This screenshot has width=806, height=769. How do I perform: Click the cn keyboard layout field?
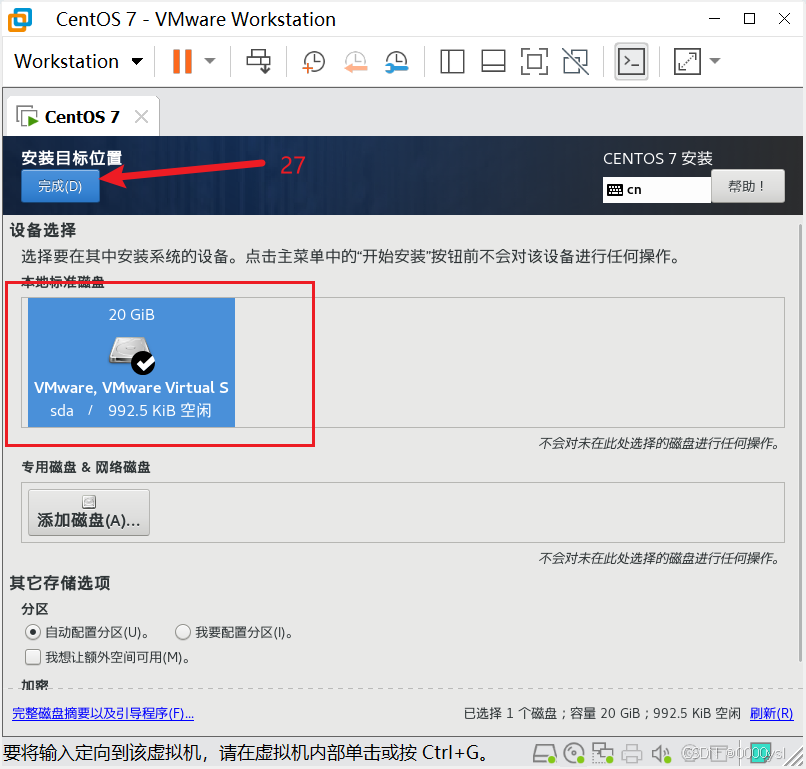pyautogui.click(x=657, y=190)
